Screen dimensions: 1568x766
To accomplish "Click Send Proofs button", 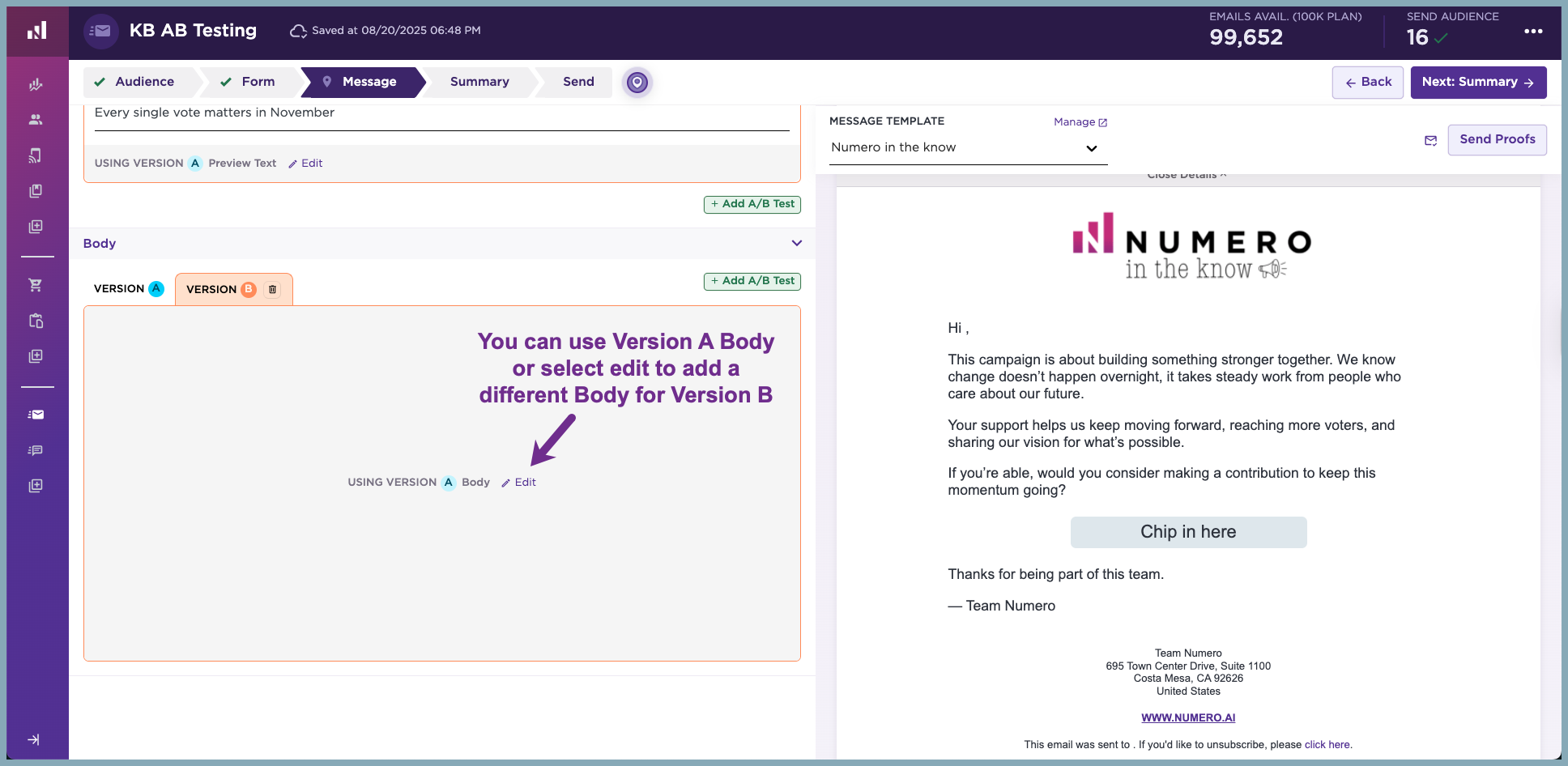I will point(1497,139).
